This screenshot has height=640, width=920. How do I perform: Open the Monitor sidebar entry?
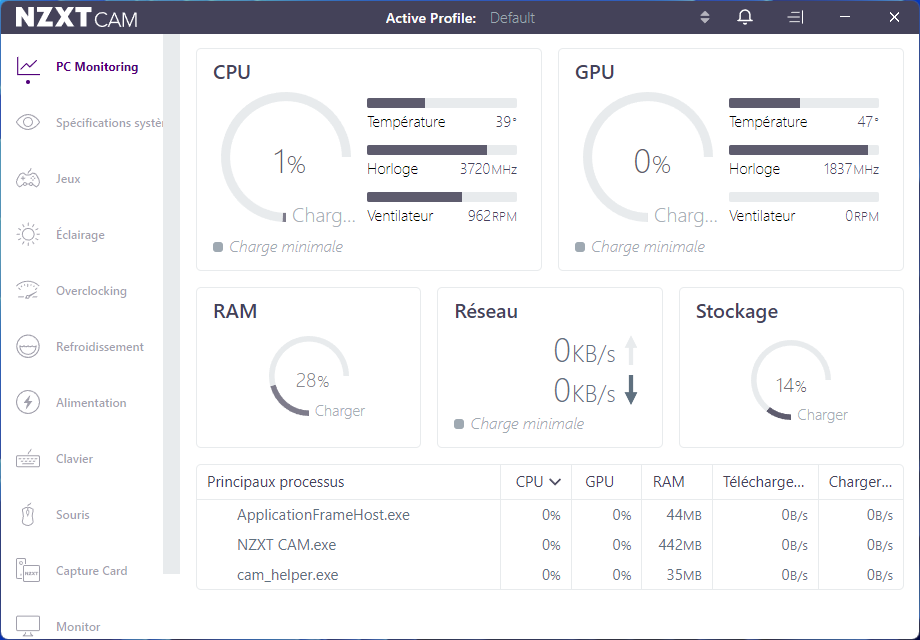point(78,627)
